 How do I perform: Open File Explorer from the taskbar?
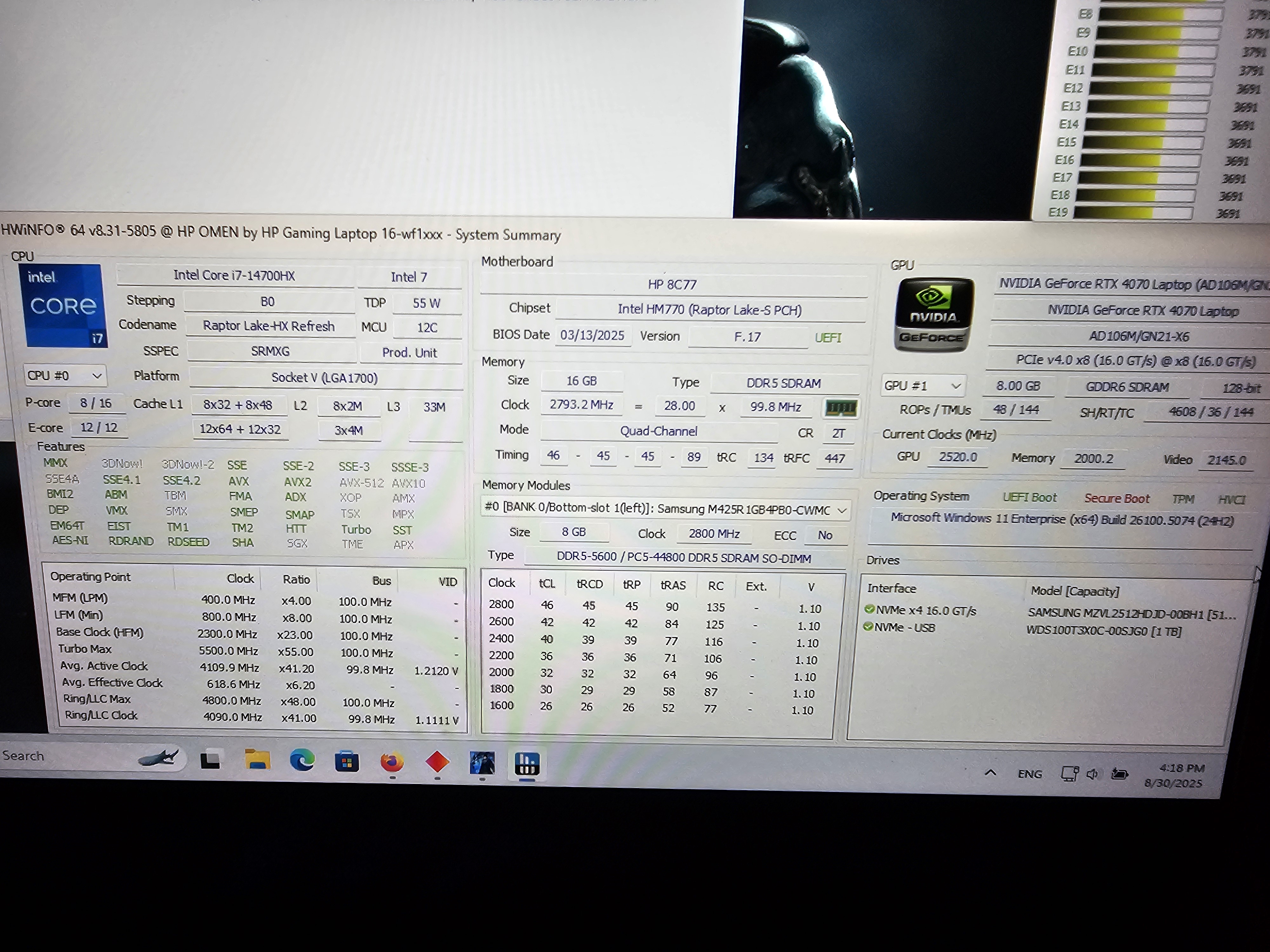tap(257, 759)
